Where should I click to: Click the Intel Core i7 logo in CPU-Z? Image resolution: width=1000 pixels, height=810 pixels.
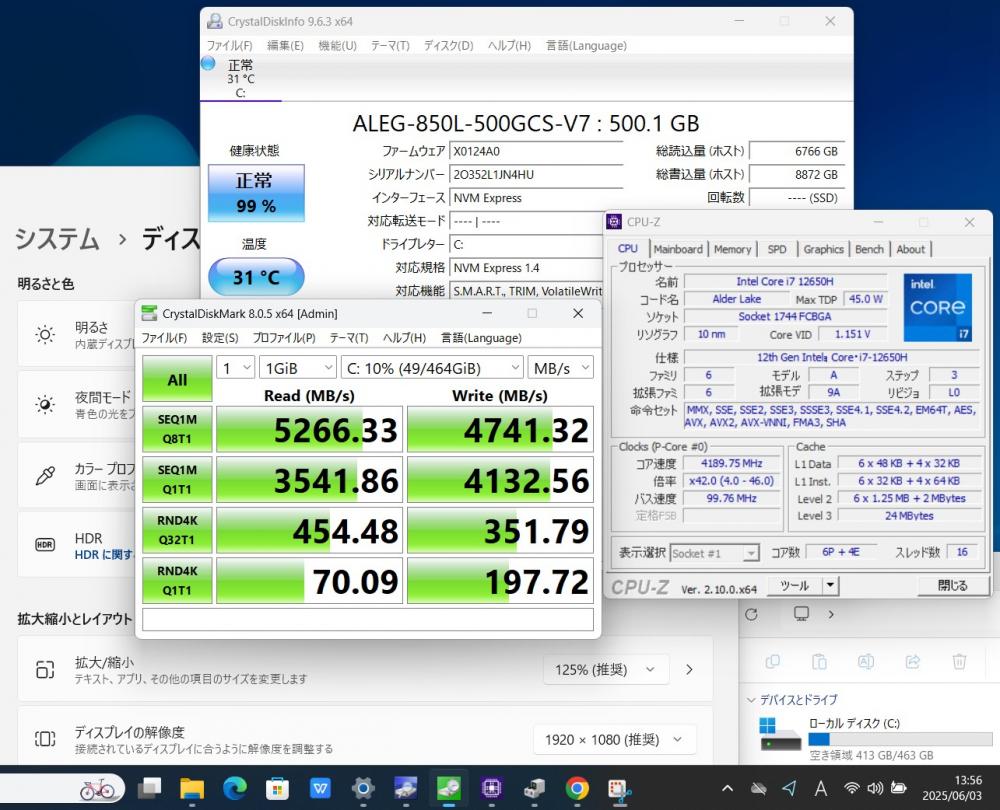point(938,307)
